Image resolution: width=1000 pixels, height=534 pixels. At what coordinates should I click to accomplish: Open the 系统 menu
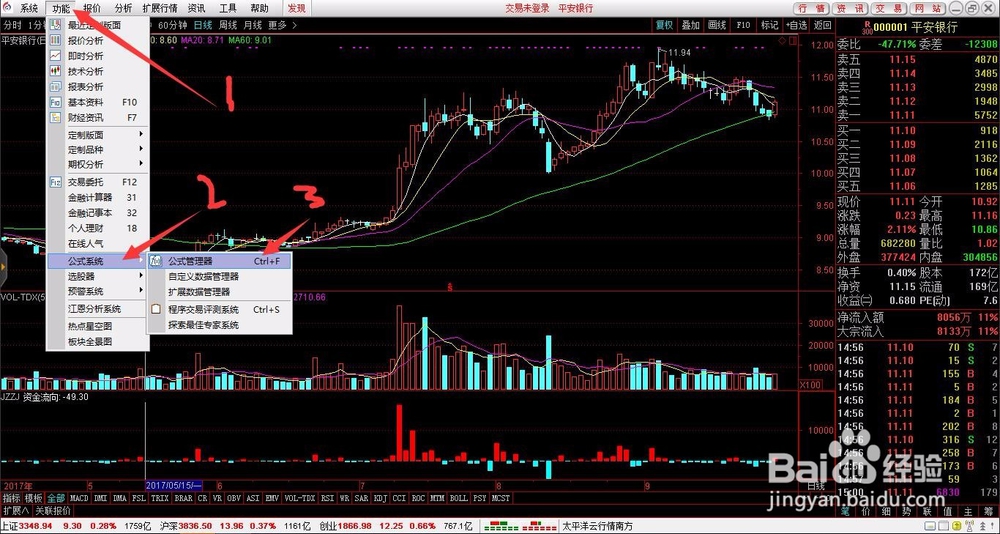[29, 8]
